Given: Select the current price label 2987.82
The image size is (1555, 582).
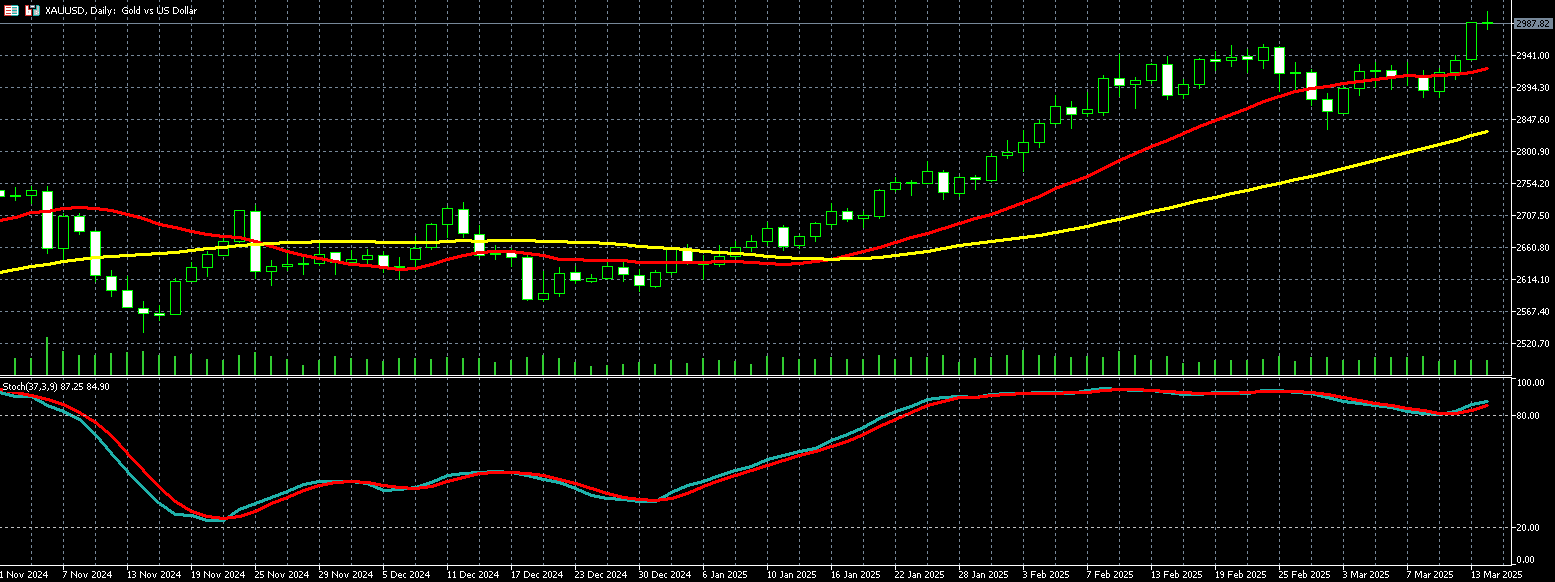Looking at the screenshot, I should pyautogui.click(x=1531, y=23).
